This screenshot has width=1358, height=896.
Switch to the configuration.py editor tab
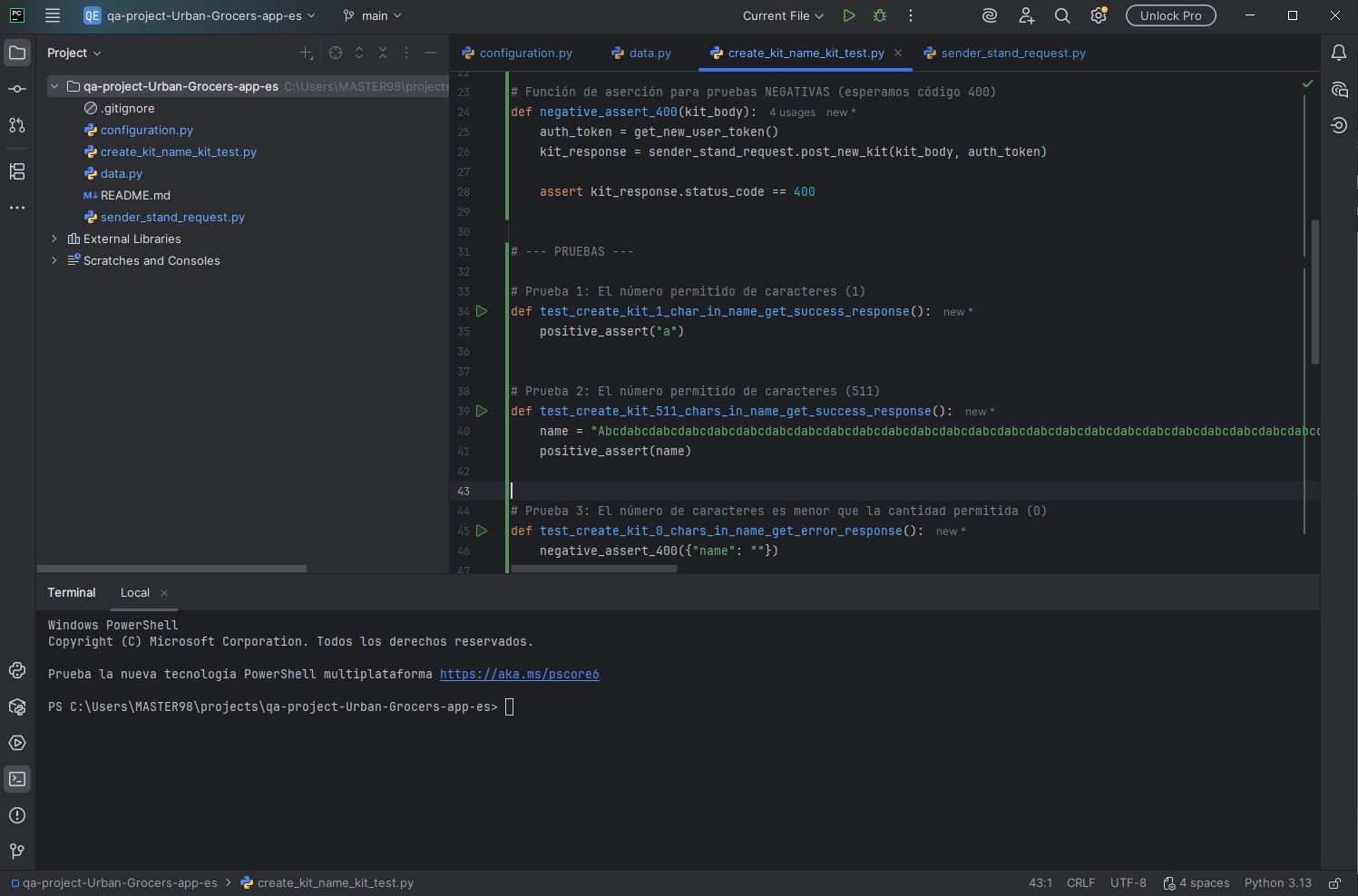[525, 53]
